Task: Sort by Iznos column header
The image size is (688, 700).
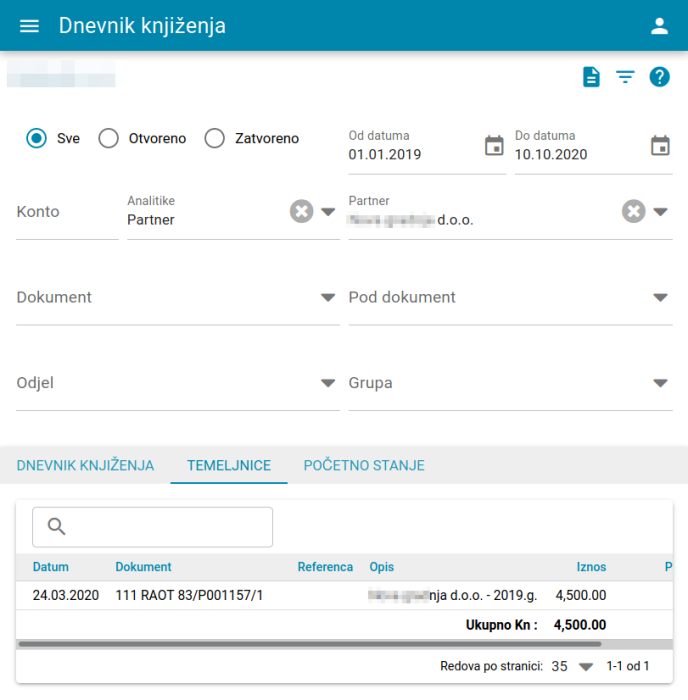Action: [x=591, y=567]
